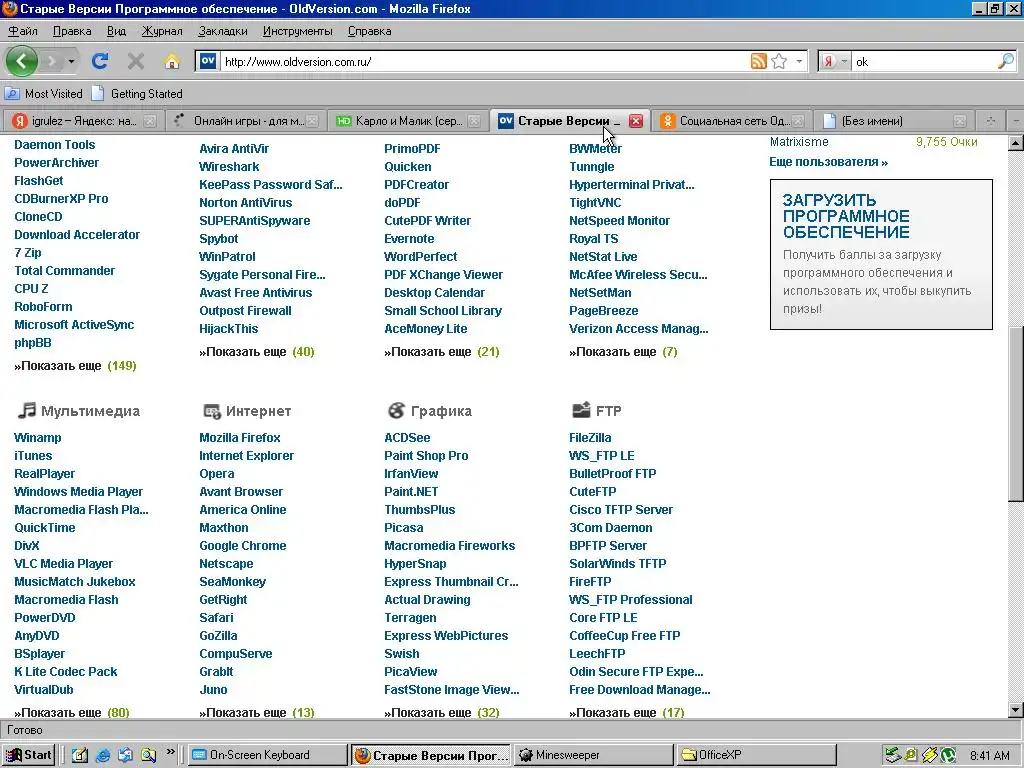1024x768 pixels.
Task: Open the Most Visited bookmarks folder
Action: 44,93
